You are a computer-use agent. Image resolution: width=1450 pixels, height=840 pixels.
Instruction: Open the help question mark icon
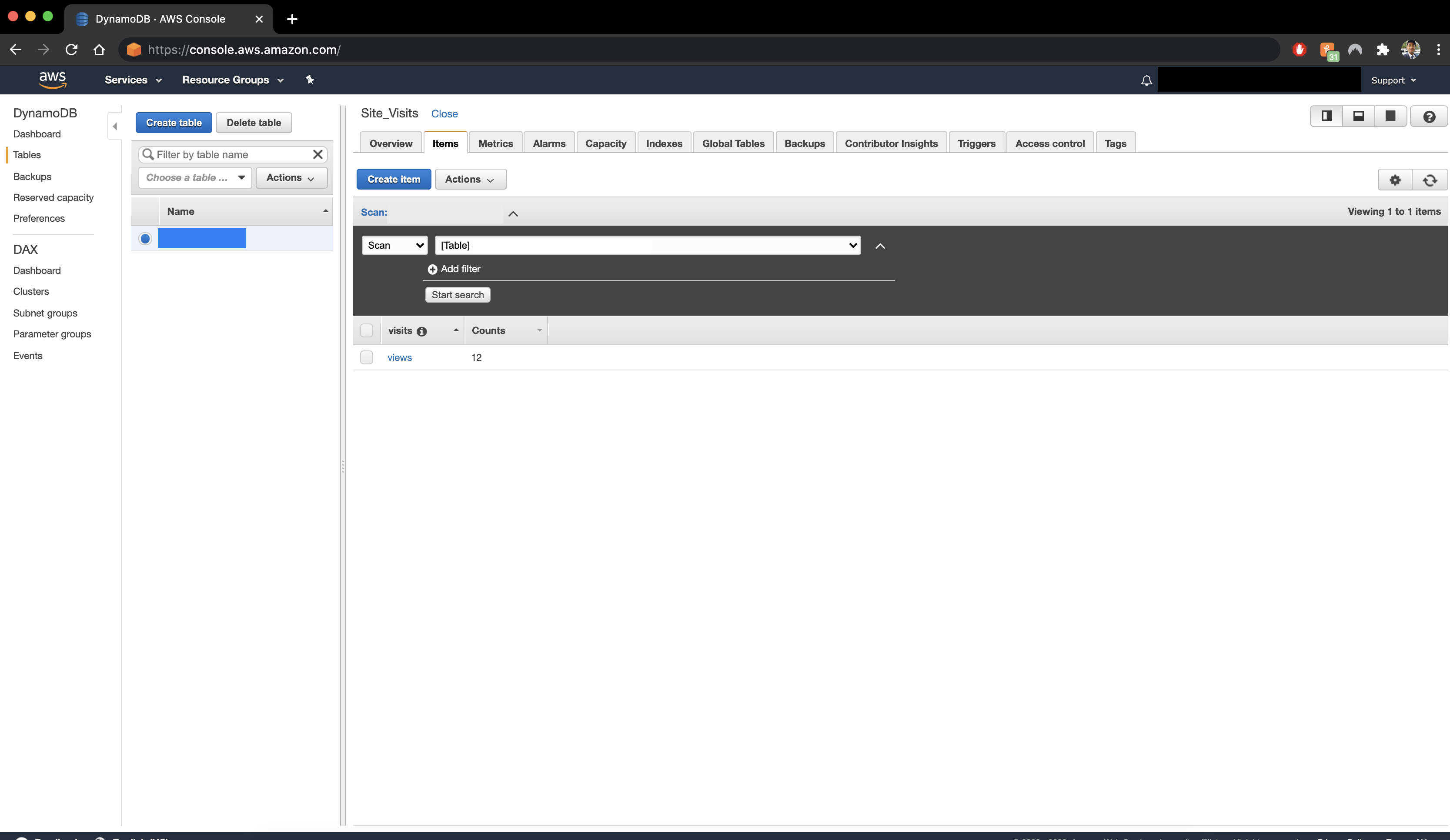click(1429, 116)
